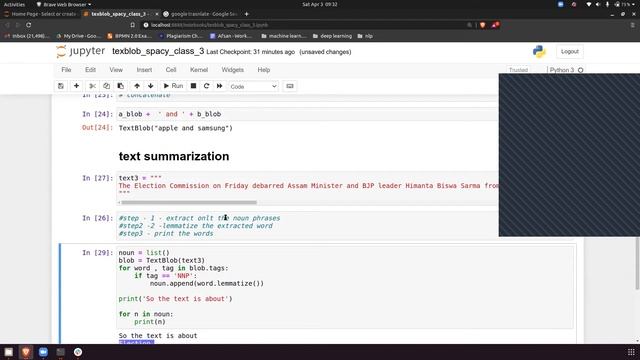Cut selected cells with scissors icon
The image size is (640, 360).
click(92, 86)
